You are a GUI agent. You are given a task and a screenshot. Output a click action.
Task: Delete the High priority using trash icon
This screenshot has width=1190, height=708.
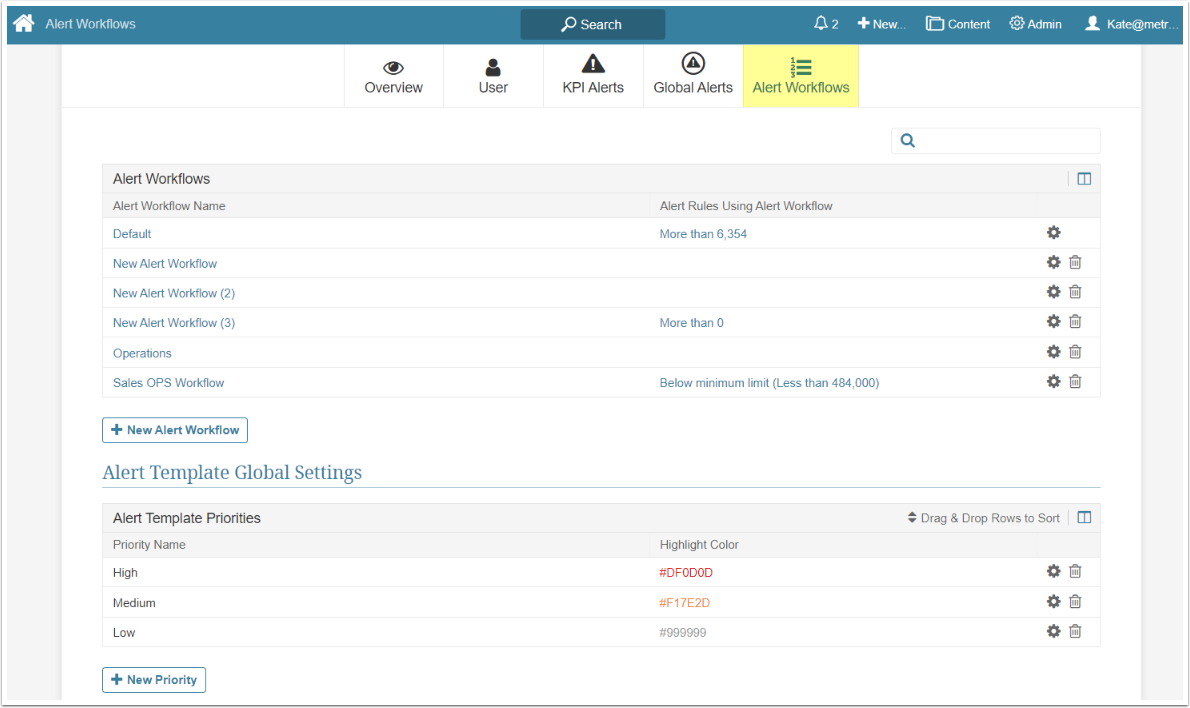point(1075,572)
